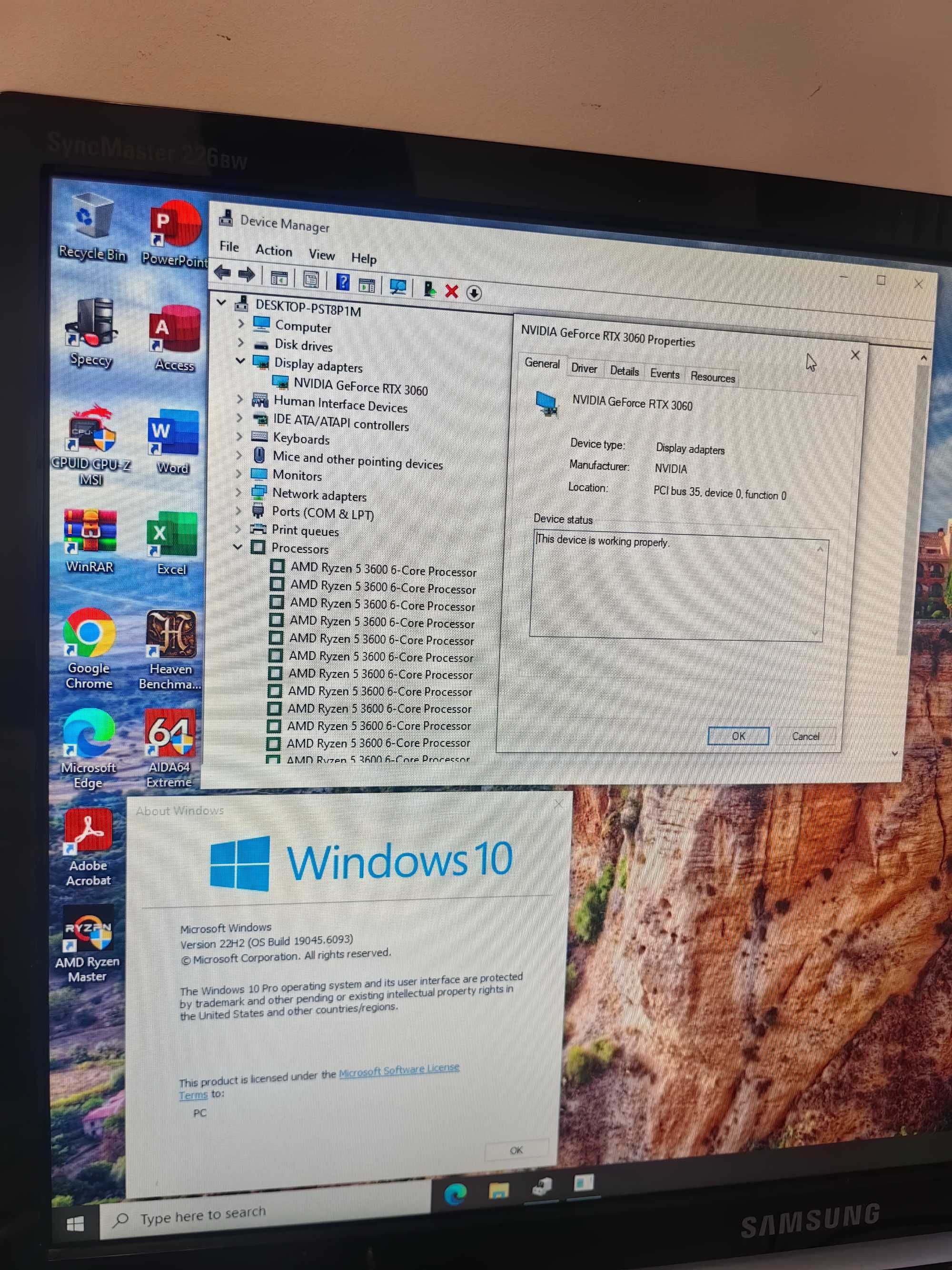Click OK in About Windows dialog
This screenshot has width=952, height=1270.
516,1150
